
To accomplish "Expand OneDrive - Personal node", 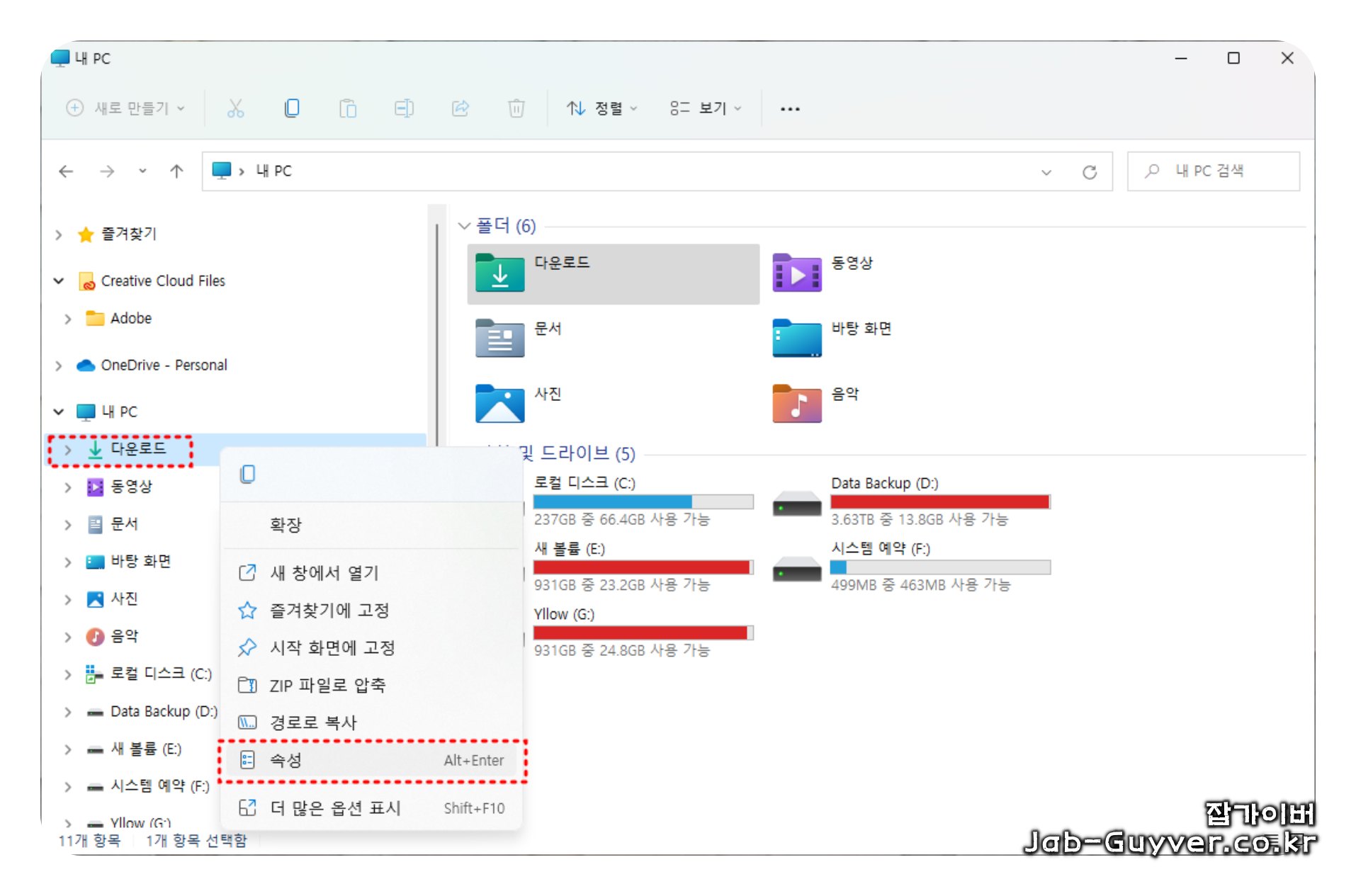I will [x=59, y=365].
